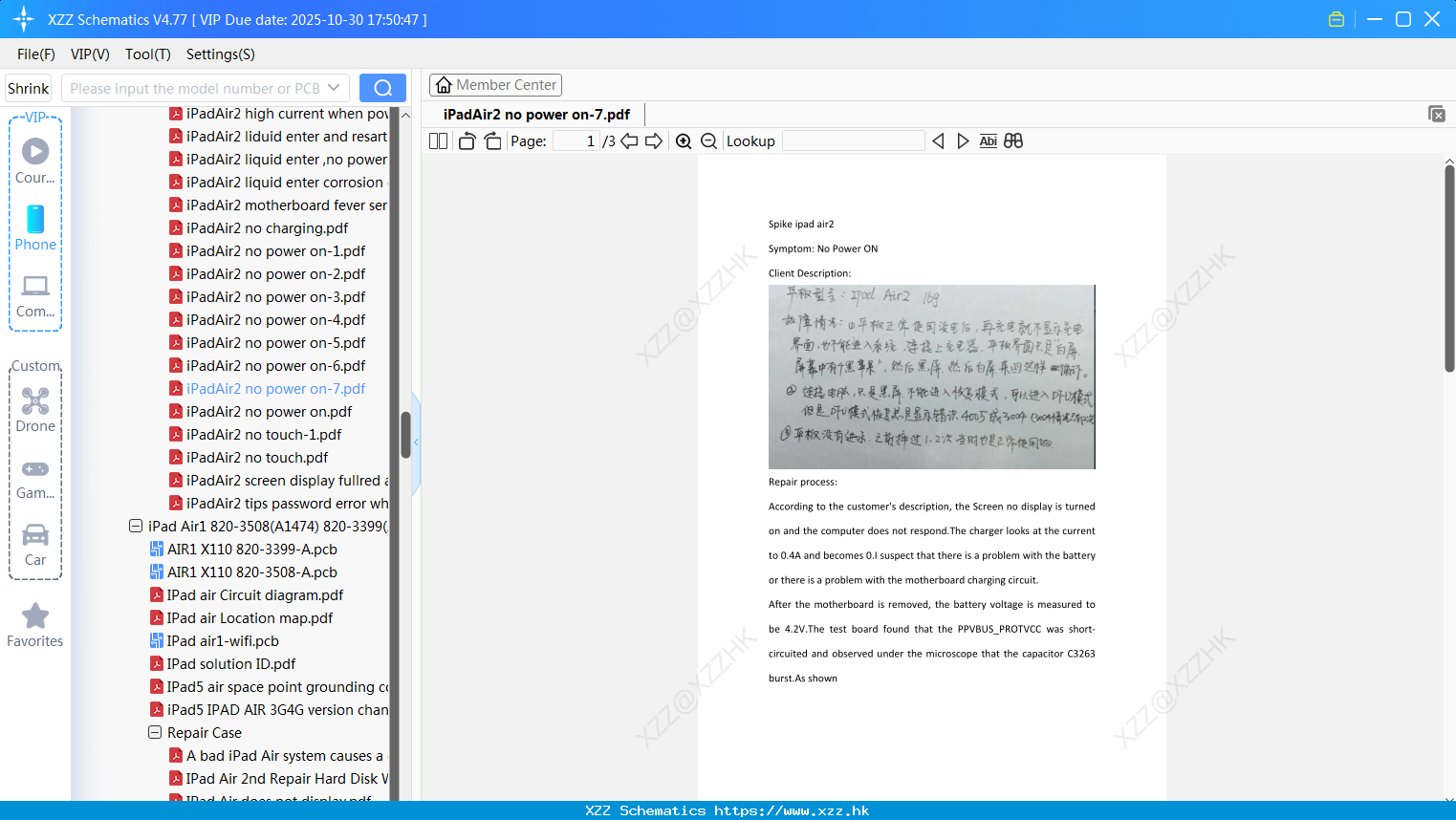Open the Settings(S) menu
The image size is (1456, 820).
pos(221,54)
